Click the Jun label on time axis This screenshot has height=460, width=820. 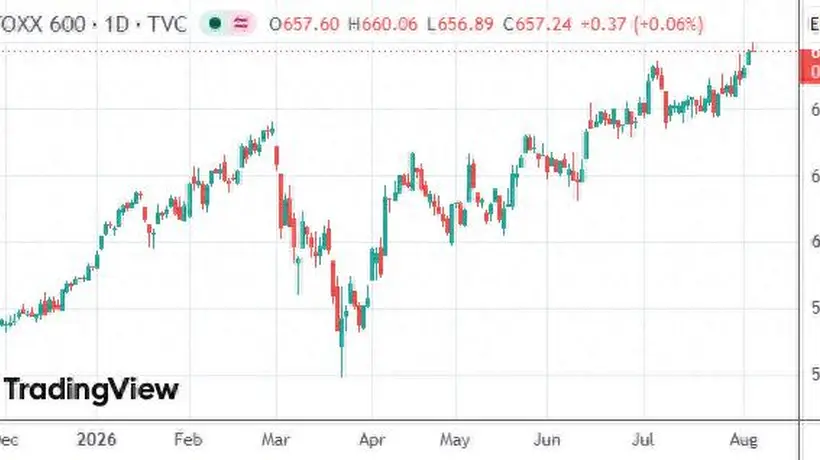tap(546, 440)
